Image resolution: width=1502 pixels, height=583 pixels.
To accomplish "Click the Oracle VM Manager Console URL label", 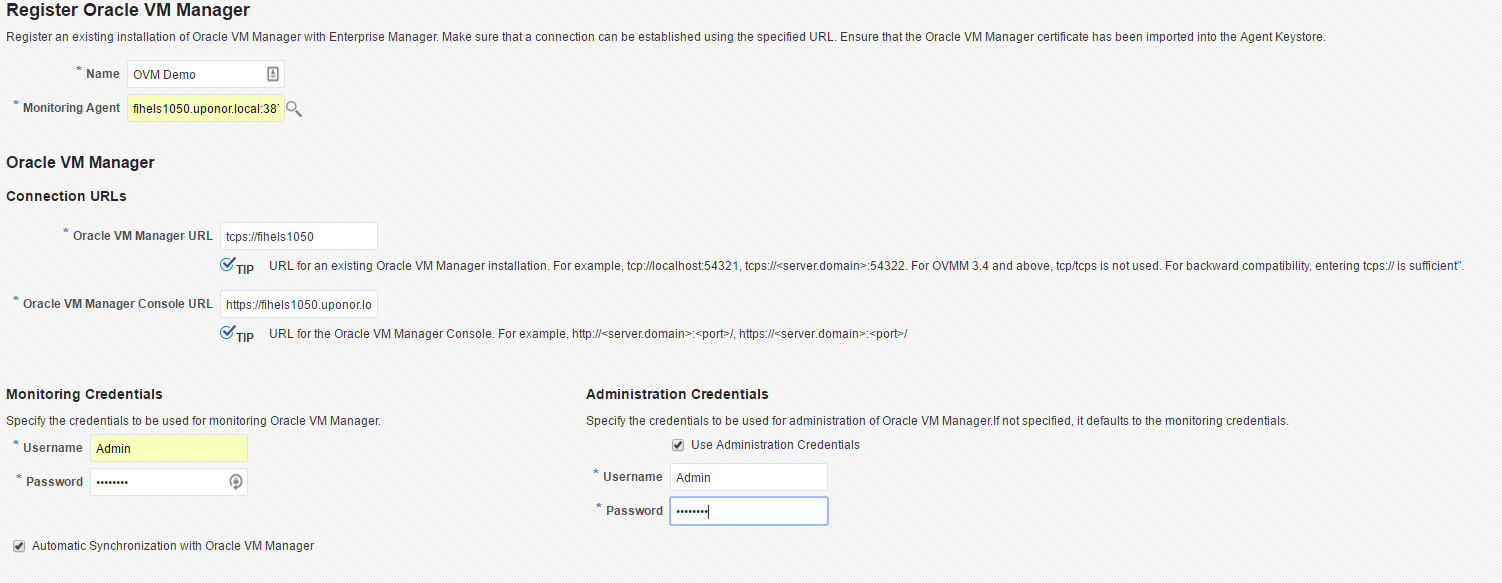I will tap(118, 304).
